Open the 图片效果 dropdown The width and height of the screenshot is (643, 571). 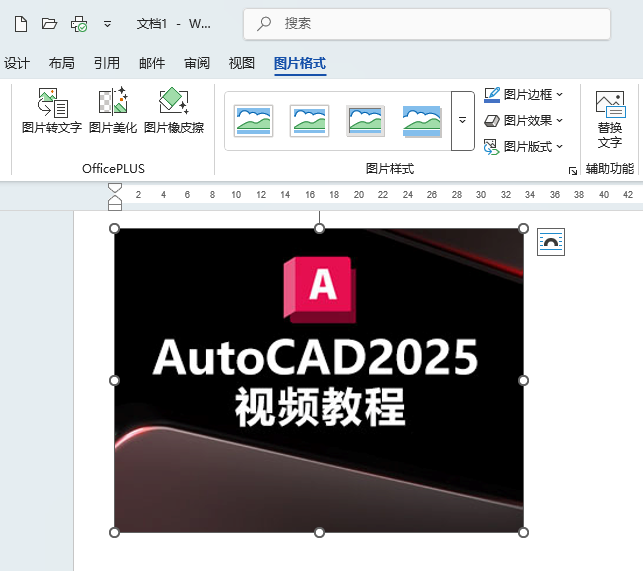pyautogui.click(x=524, y=121)
